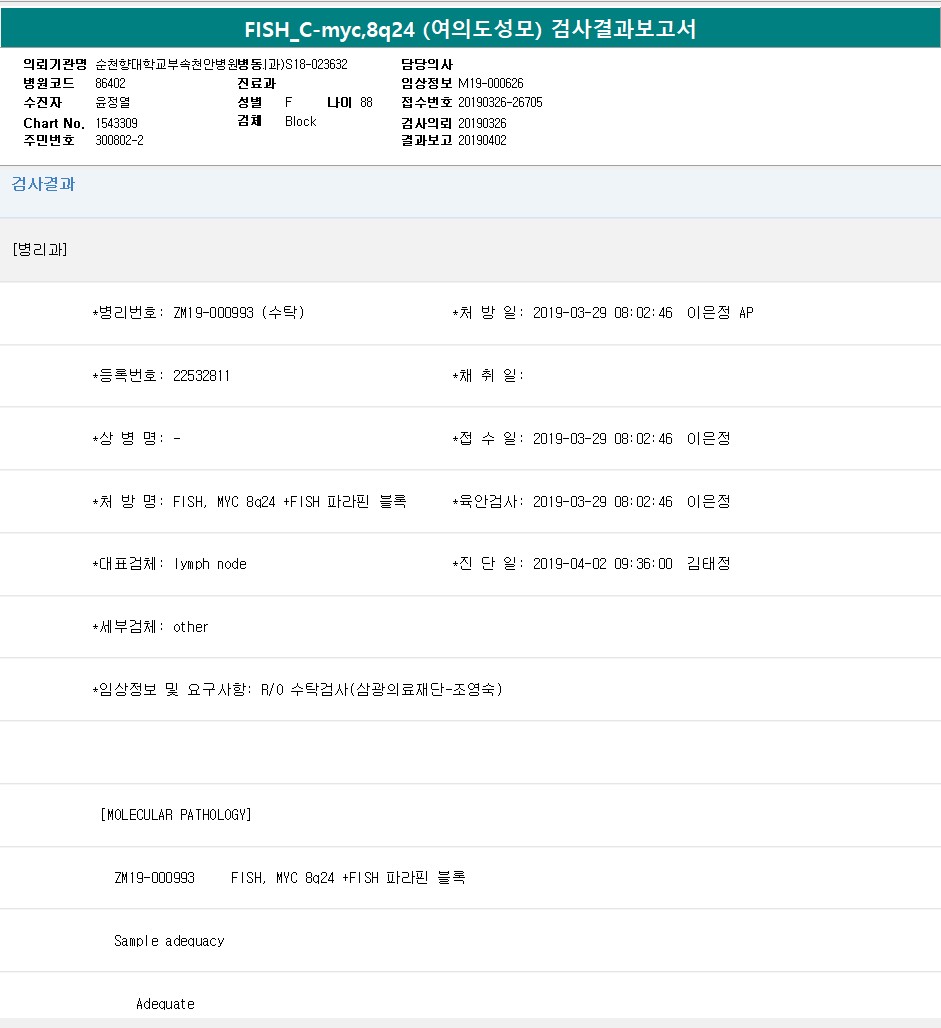941x1028 pixels.
Task: Click the report title FISH_C-myc,8q24 header
Action: tap(470, 30)
